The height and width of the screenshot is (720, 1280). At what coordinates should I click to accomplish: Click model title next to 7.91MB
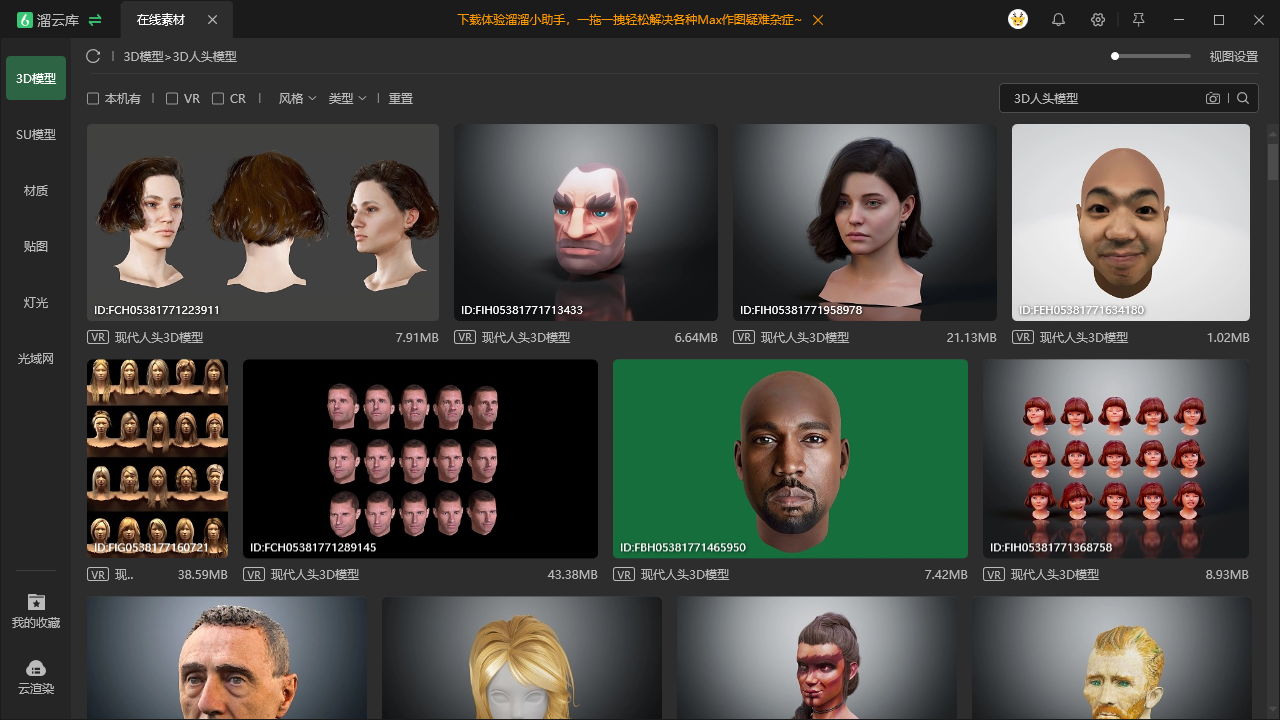159,338
